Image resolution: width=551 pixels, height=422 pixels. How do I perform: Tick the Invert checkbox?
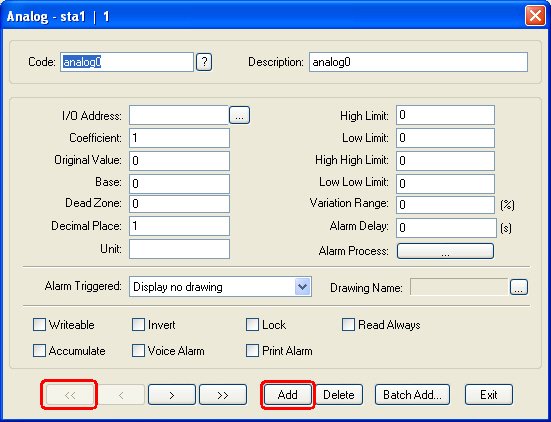pyautogui.click(x=138, y=325)
